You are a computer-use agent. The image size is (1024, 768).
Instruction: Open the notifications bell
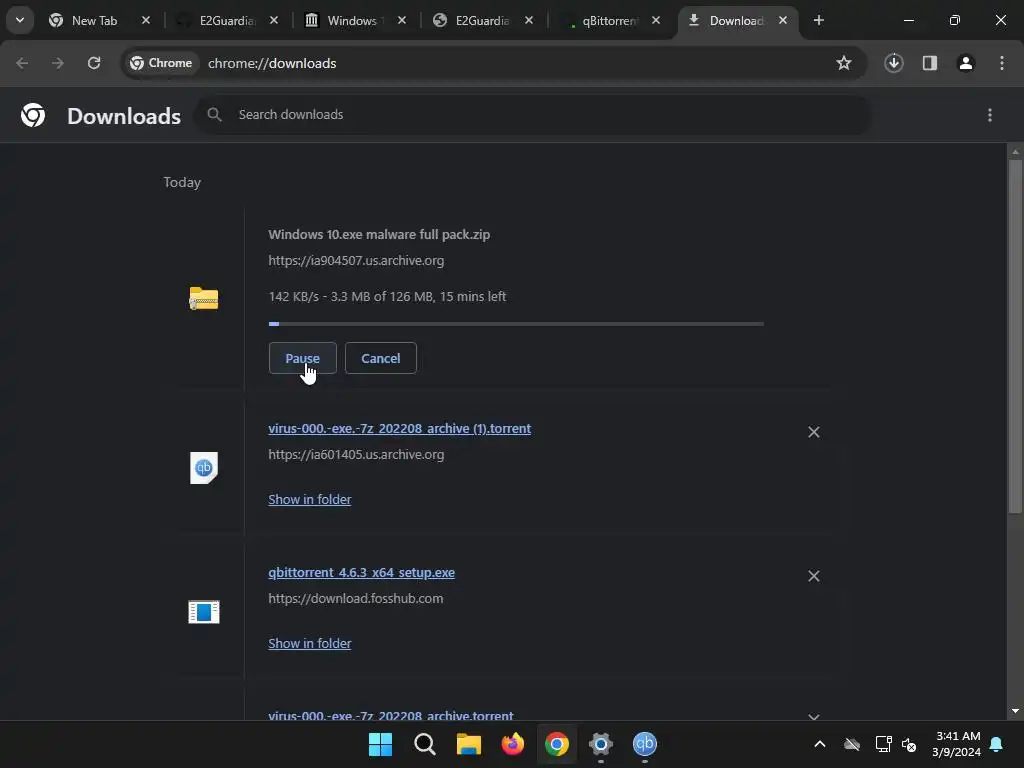coord(996,744)
